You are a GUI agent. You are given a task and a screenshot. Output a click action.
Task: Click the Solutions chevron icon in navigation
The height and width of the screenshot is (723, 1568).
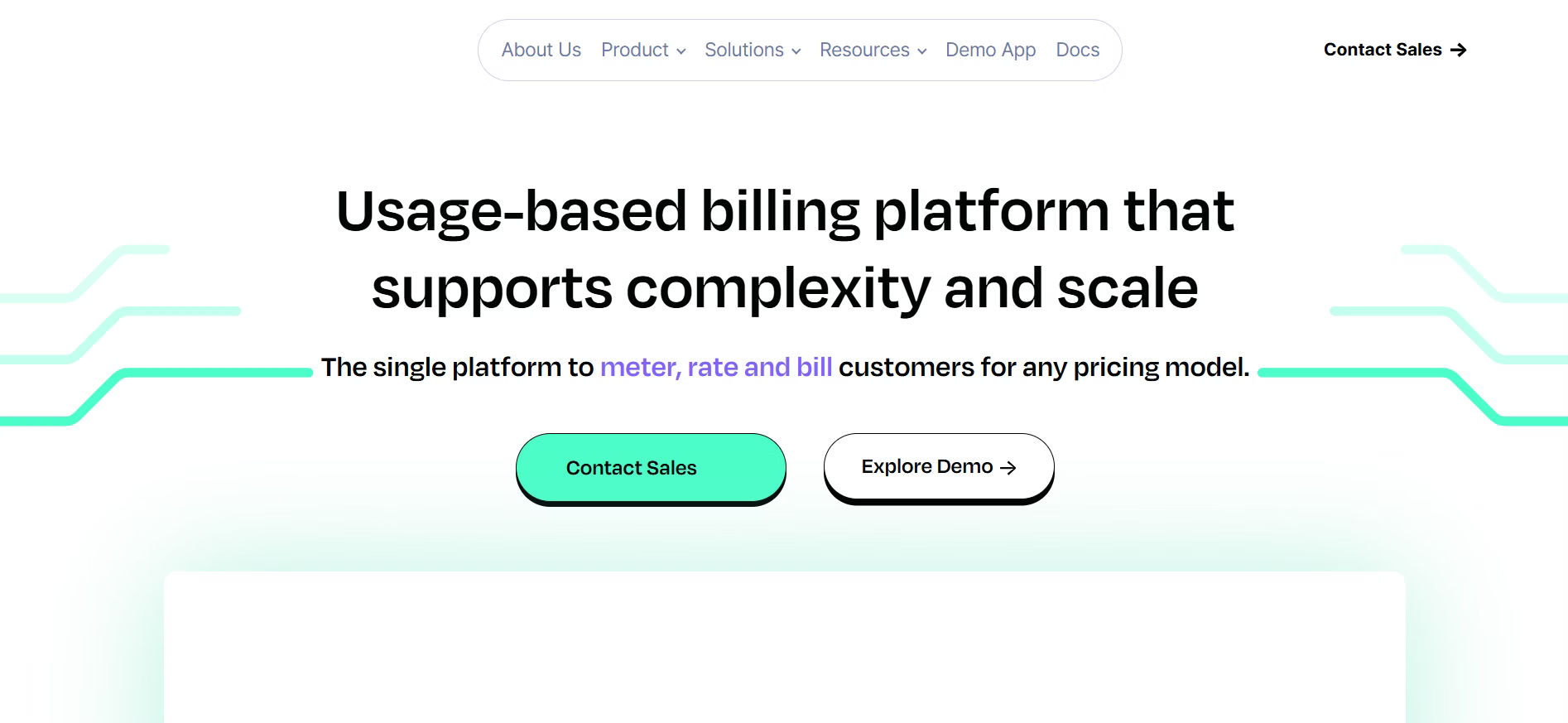(x=796, y=51)
